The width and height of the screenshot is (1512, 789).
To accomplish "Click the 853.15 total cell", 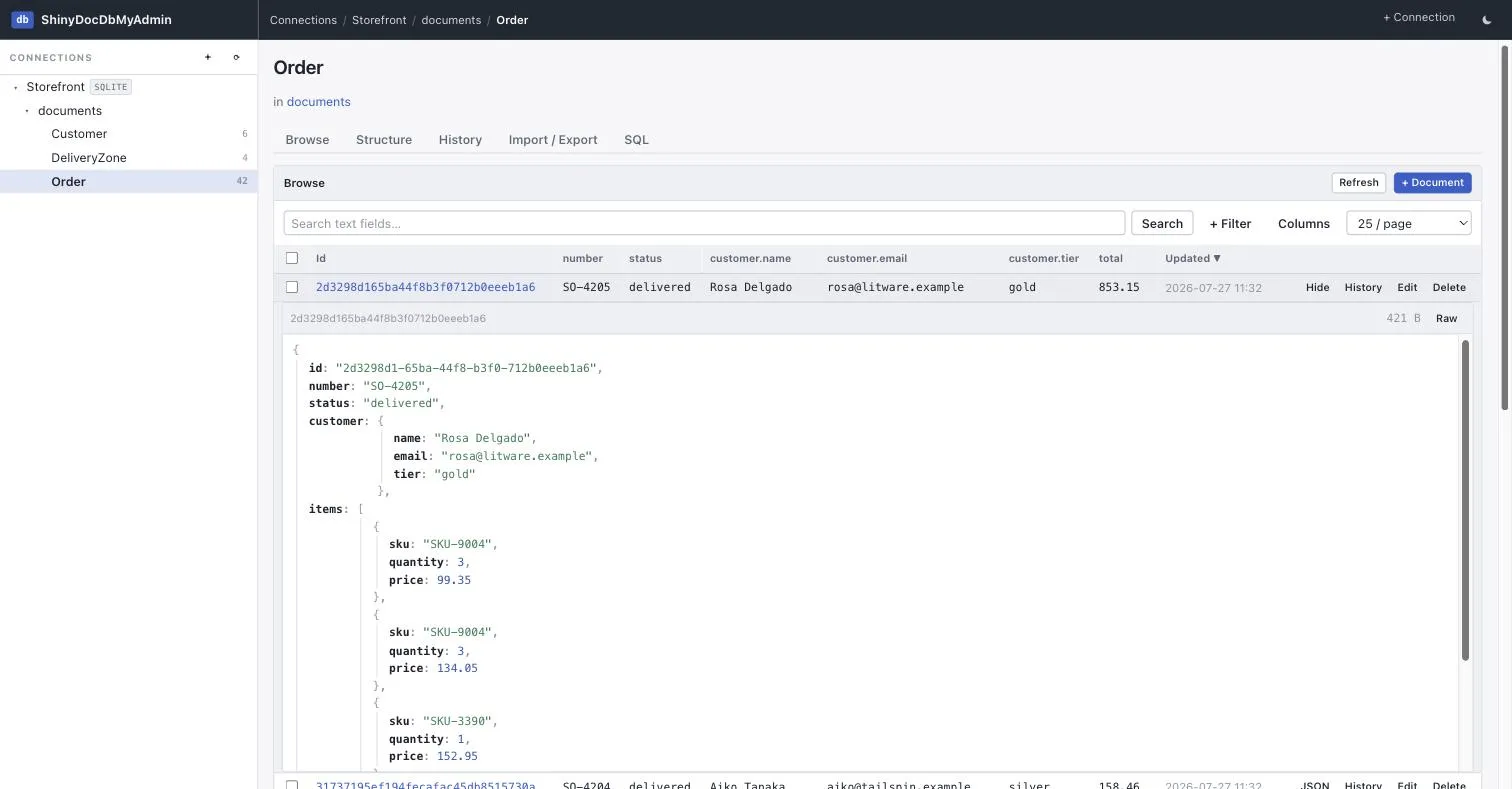I will [1118, 287].
